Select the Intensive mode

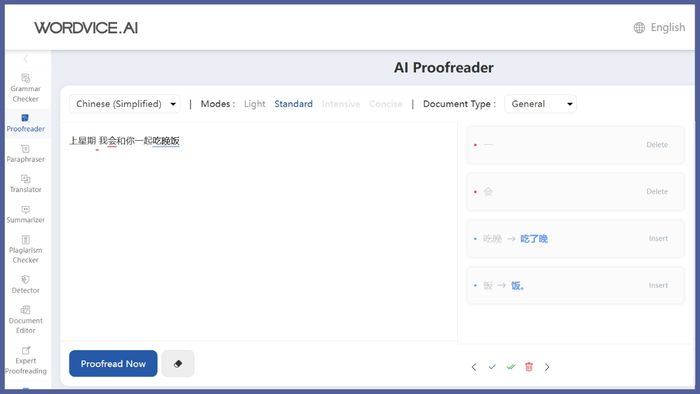pos(341,104)
